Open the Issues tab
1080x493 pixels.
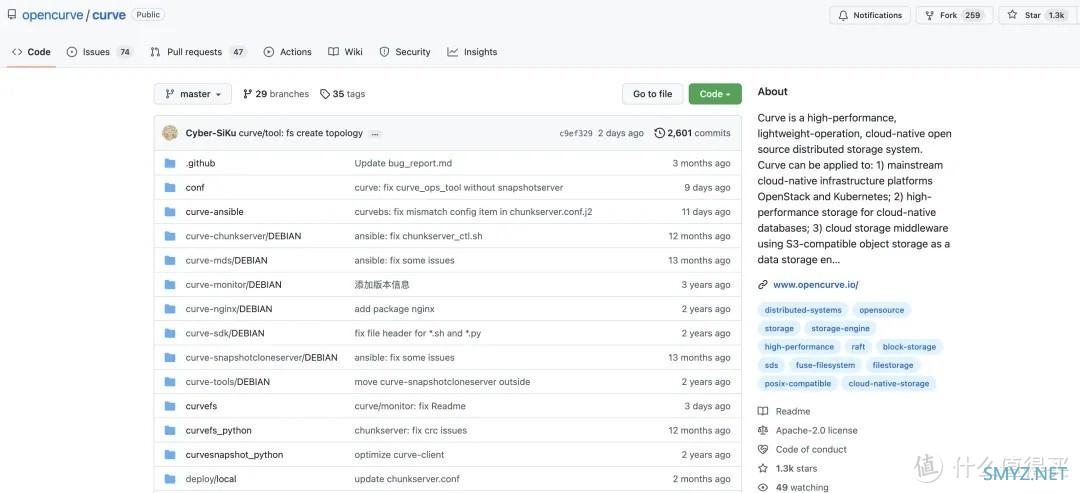point(99,52)
